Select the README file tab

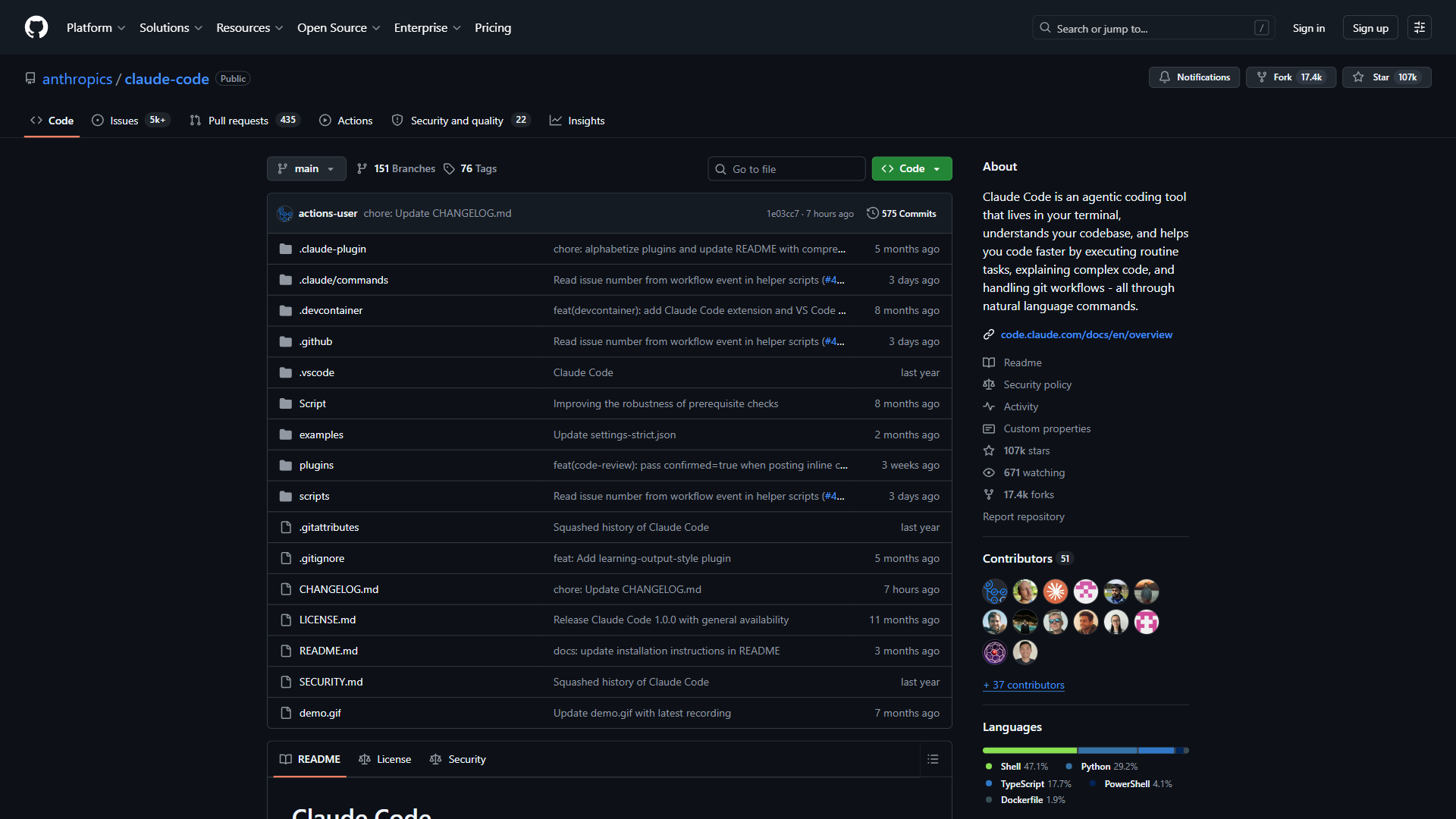click(309, 759)
